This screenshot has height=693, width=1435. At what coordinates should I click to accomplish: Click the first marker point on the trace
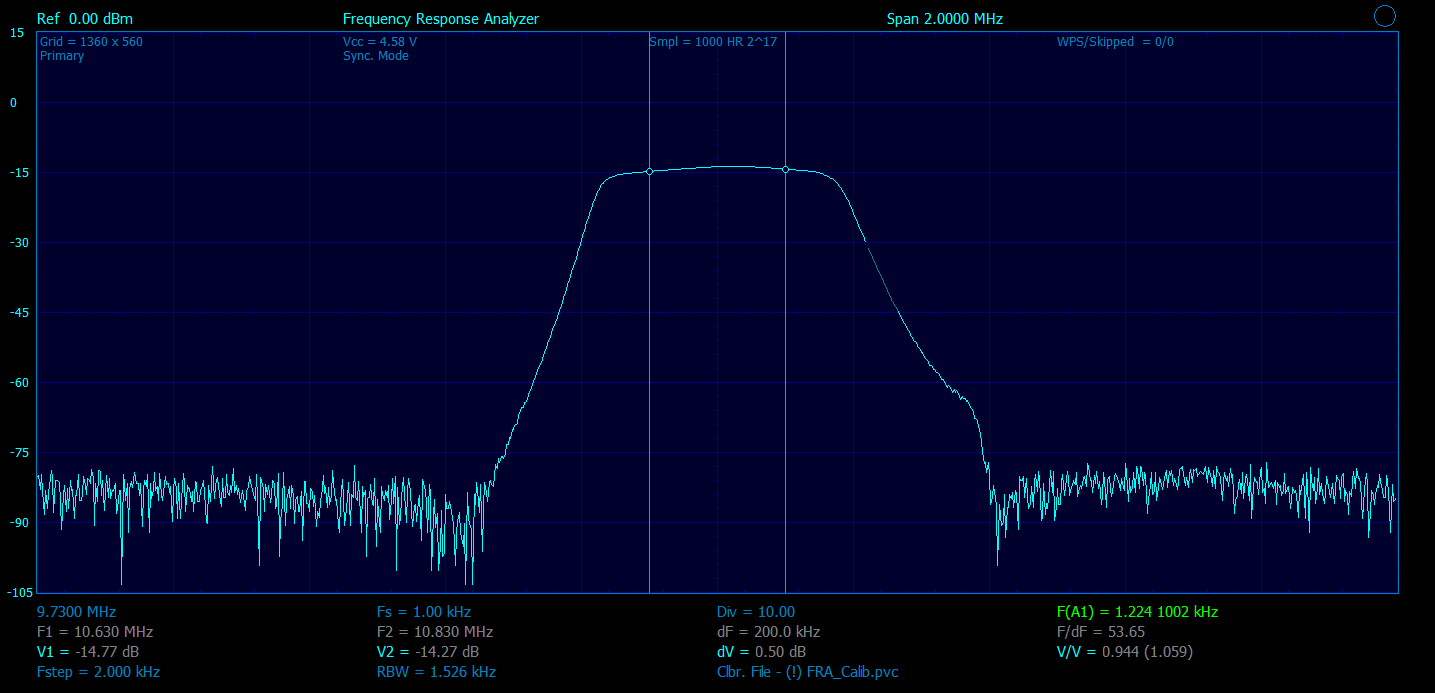click(x=649, y=171)
